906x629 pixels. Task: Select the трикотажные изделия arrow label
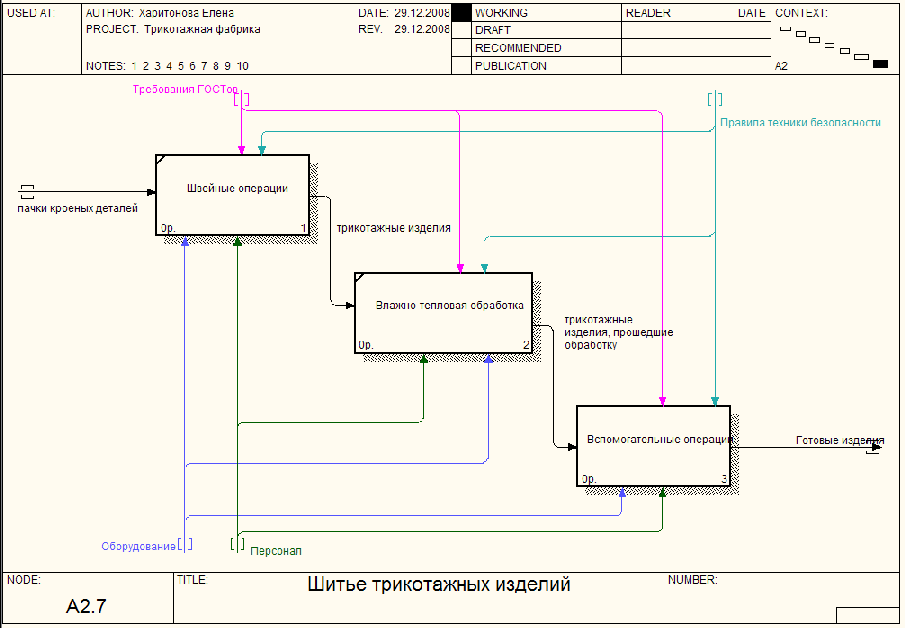[x=393, y=228]
